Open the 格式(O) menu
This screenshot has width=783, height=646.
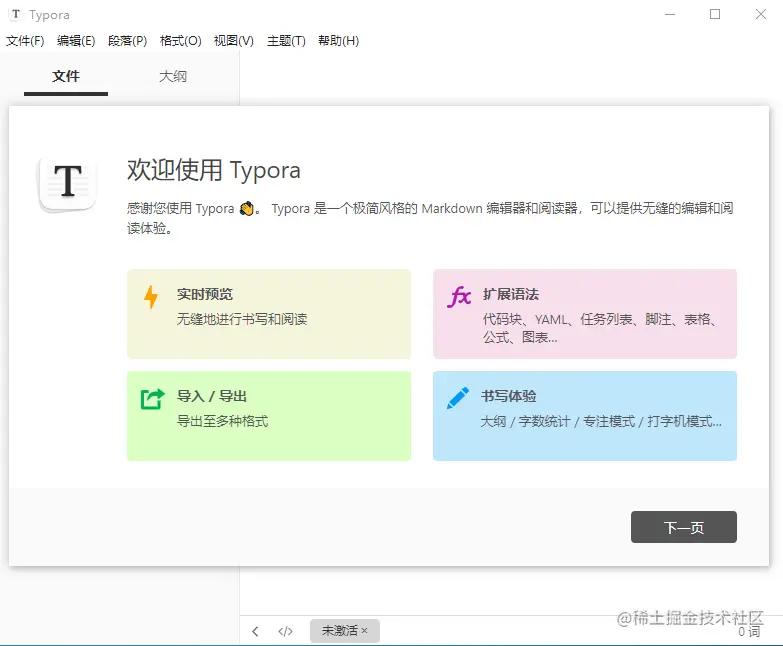click(180, 41)
